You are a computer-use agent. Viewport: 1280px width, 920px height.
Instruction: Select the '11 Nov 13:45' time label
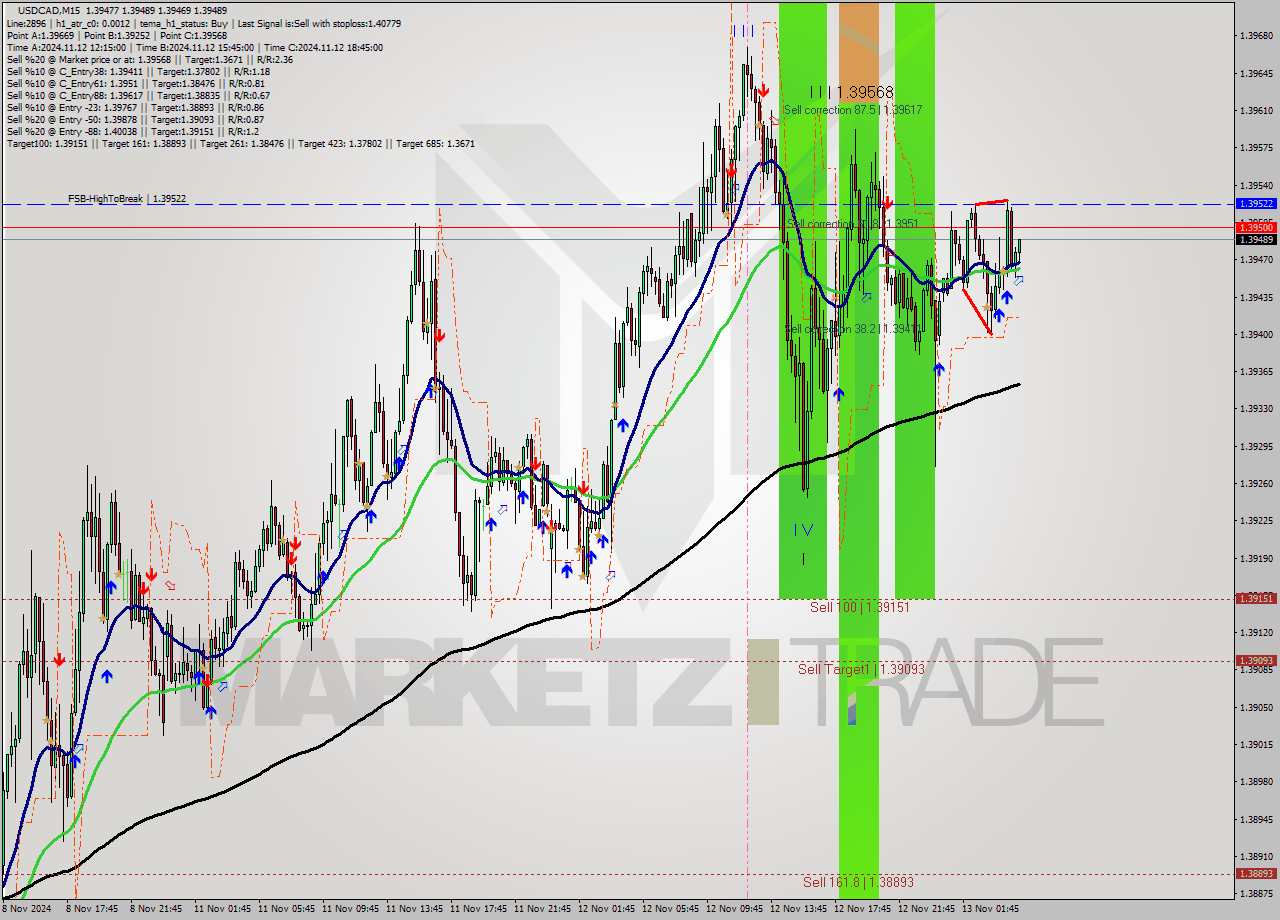pos(414,909)
